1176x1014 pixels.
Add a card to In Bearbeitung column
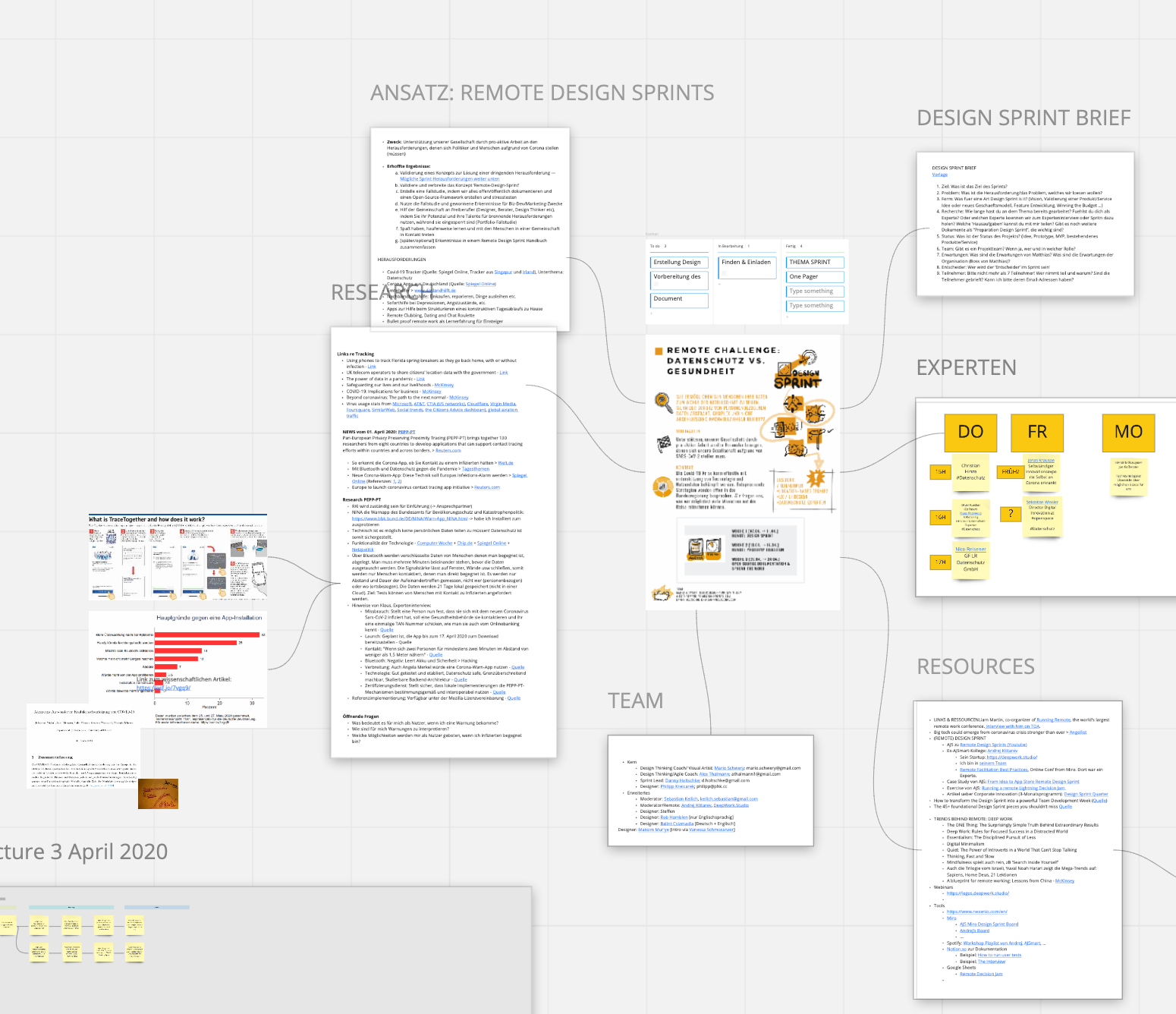tap(719, 284)
